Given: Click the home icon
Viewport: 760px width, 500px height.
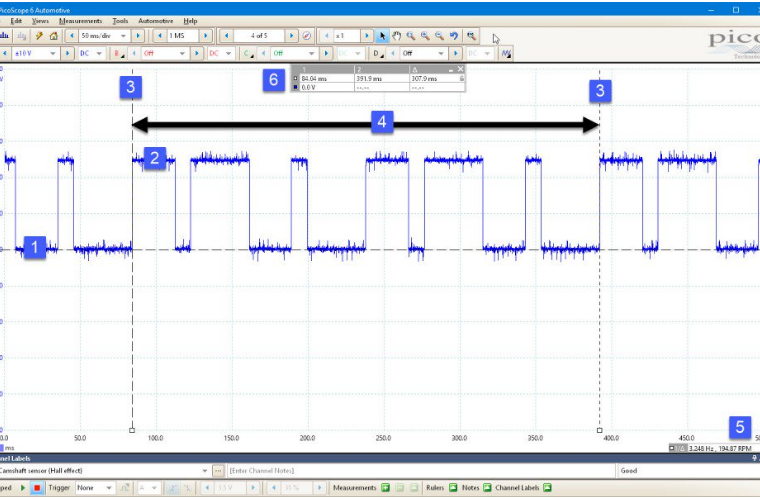Looking at the screenshot, I should 53,36.
